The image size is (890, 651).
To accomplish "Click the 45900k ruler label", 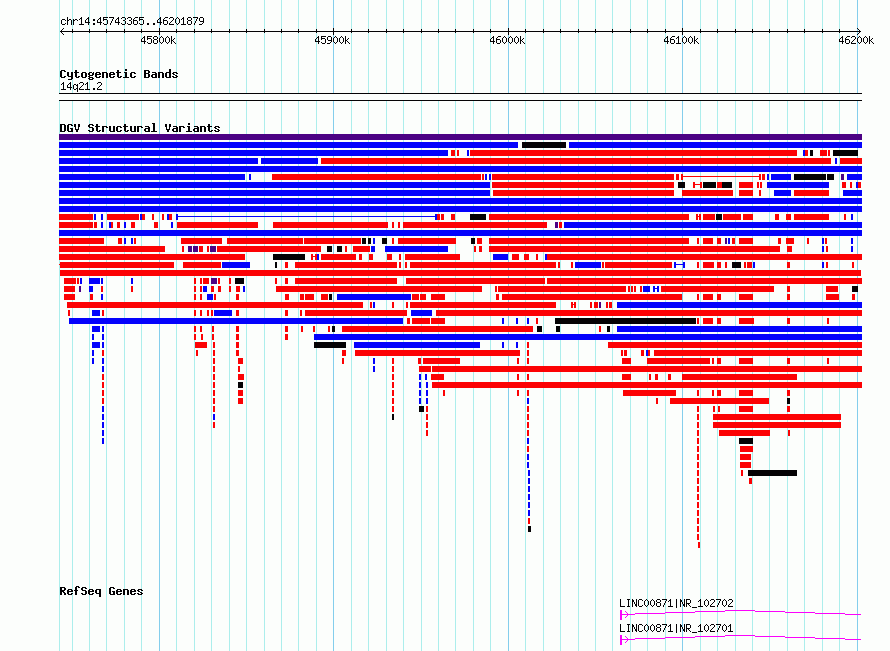I will point(332,40).
